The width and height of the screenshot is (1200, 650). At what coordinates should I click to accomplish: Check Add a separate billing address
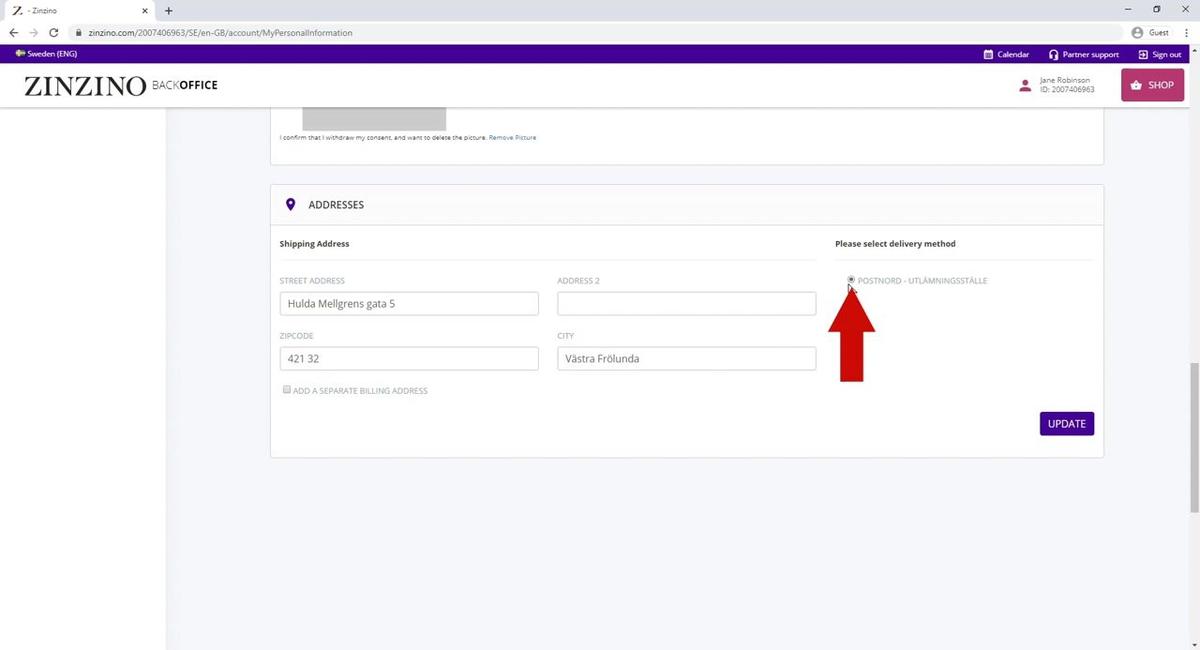(287, 390)
